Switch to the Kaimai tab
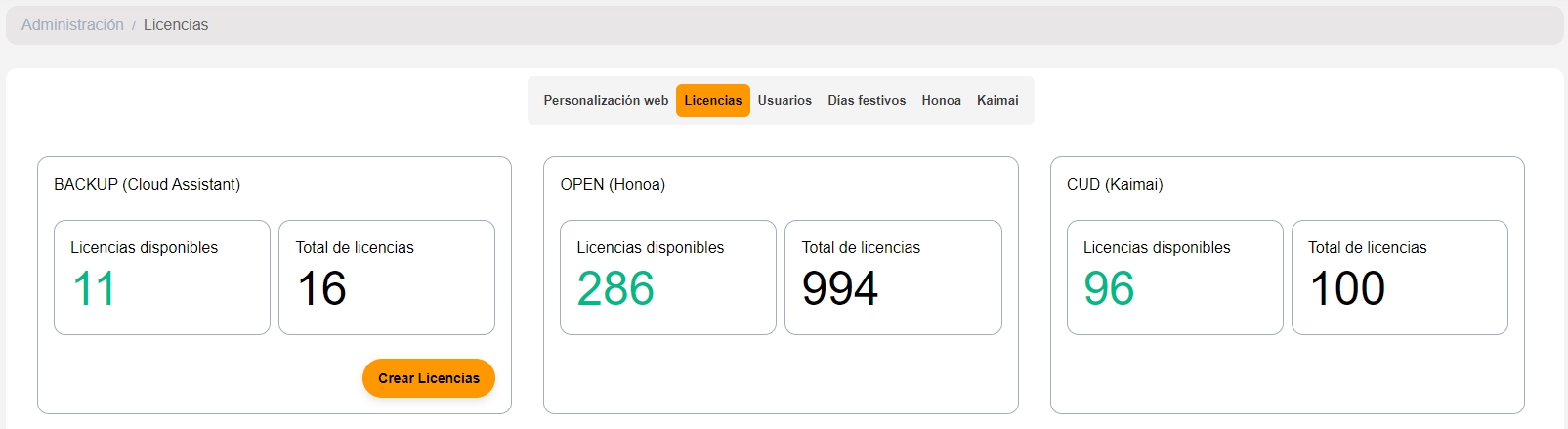The image size is (1568, 429). 997,101
